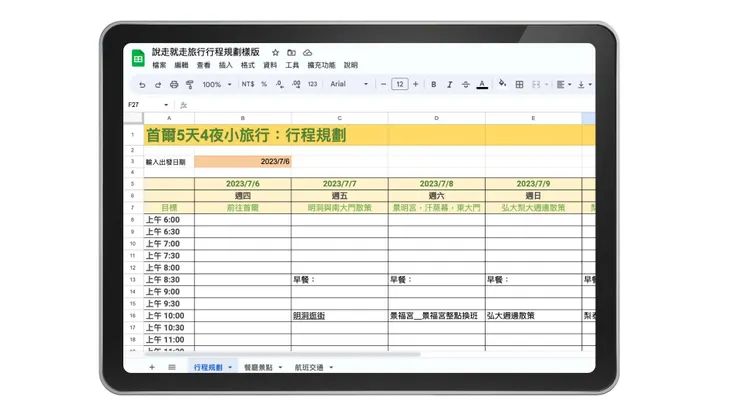Open the 航班交通 tab options arrow
740x416 pixels.
tap(331, 367)
